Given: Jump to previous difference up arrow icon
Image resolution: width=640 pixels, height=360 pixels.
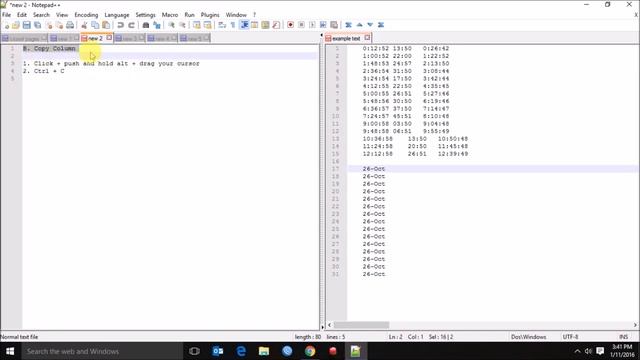Looking at the screenshot, I should tap(359, 25).
